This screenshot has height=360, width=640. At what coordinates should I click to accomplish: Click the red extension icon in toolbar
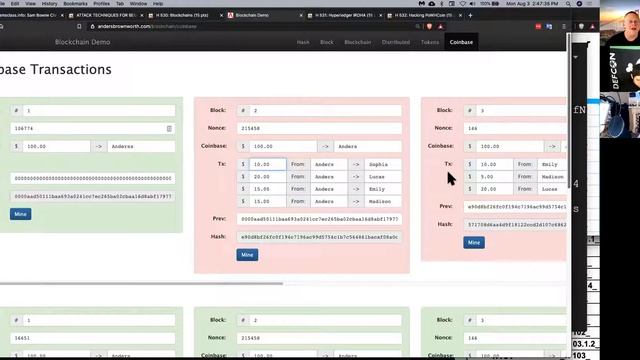[x=538, y=27]
